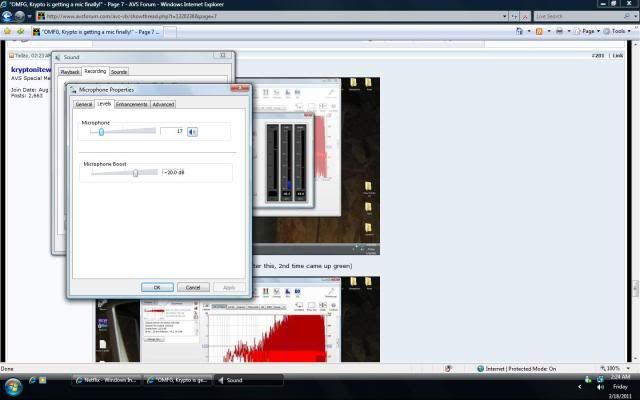Launch Internet Explorer from Quick Launch

(x=33, y=380)
